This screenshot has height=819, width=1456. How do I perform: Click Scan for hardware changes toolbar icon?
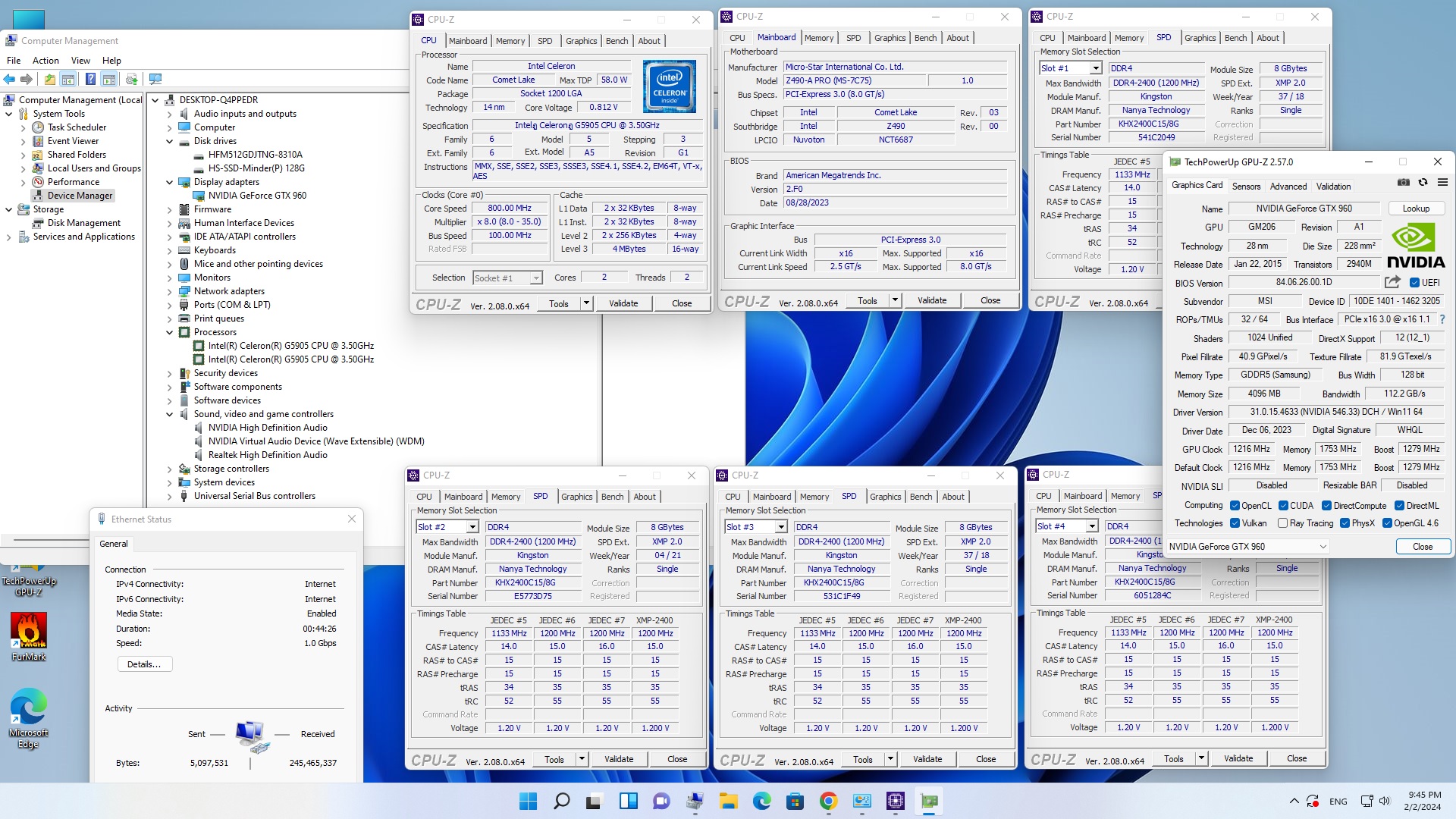tap(155, 80)
